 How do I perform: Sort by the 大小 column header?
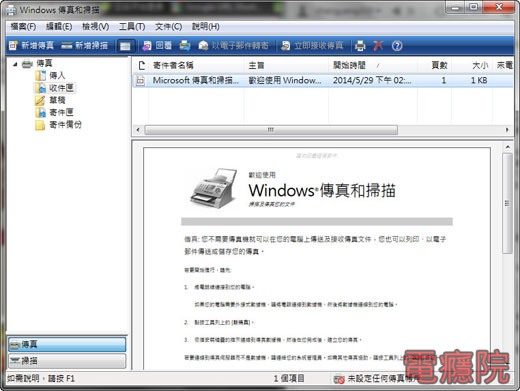click(471, 65)
